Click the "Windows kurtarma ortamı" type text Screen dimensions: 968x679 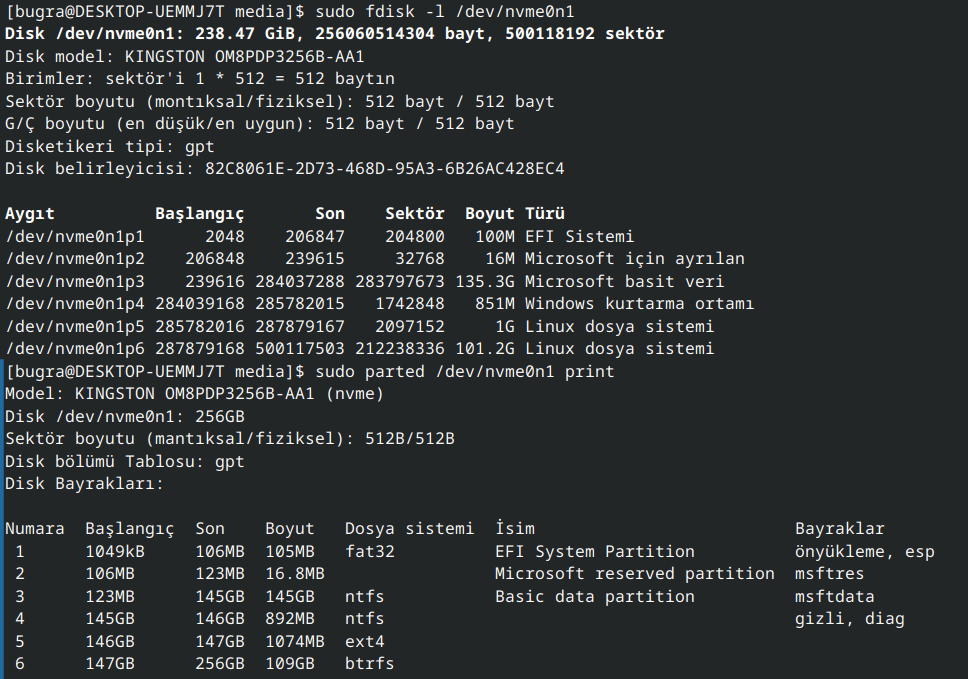639,304
